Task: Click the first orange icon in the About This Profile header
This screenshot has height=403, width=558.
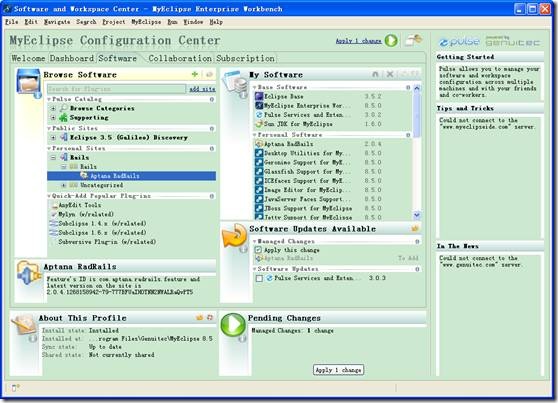Action: pos(200,317)
